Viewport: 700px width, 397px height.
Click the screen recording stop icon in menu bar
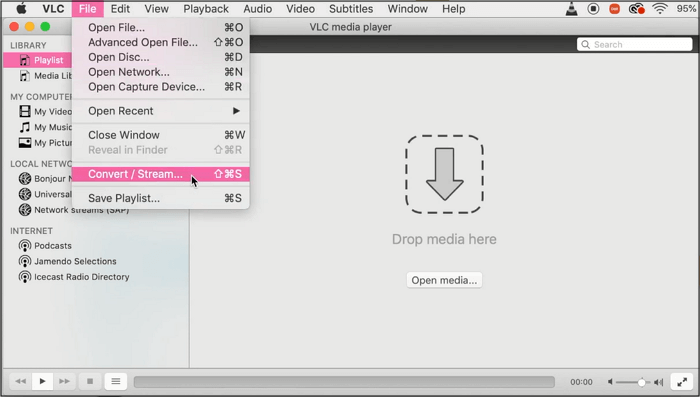pos(593,8)
